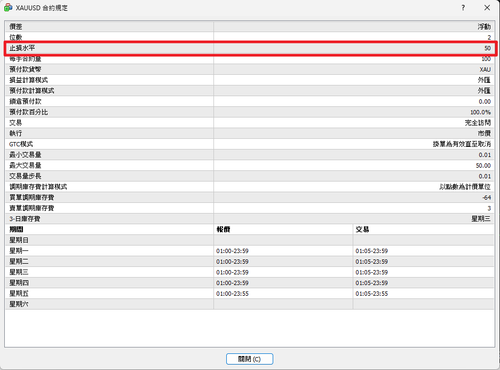The width and height of the screenshot is (500, 370).
Task: Click the 報價 column header
Action: [x=223, y=229]
